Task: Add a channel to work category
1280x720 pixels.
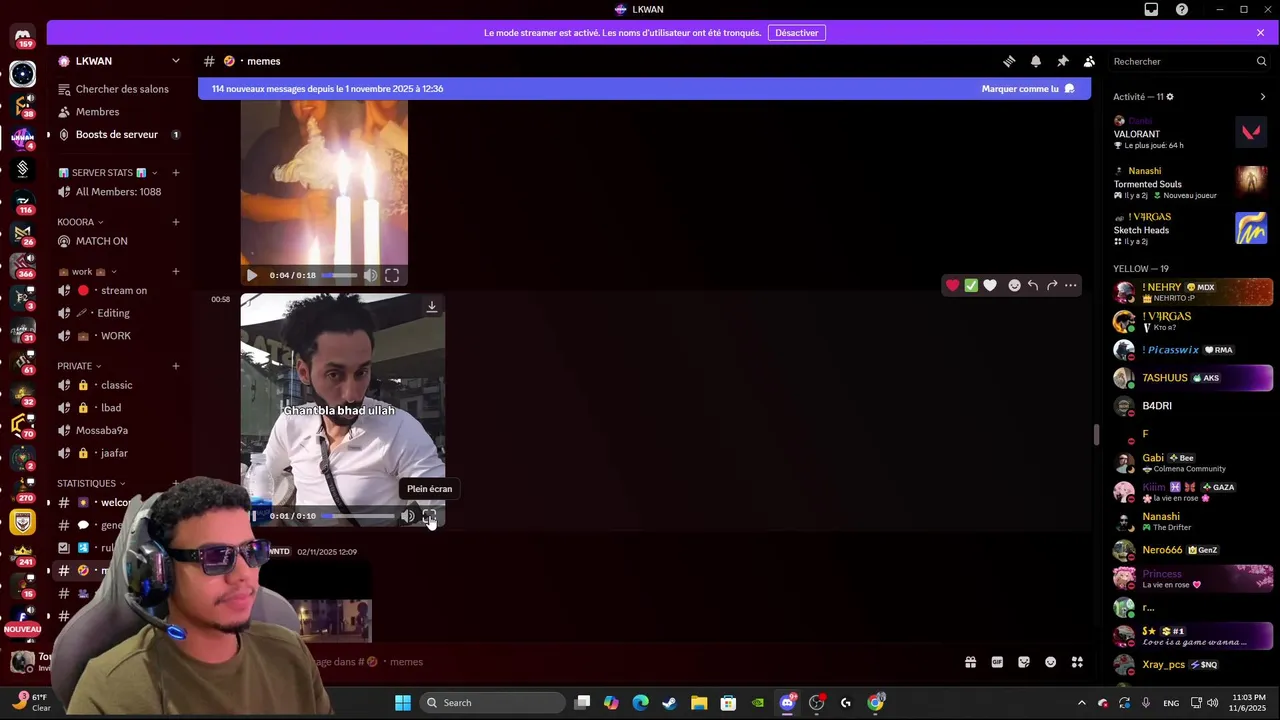Action: point(176,271)
